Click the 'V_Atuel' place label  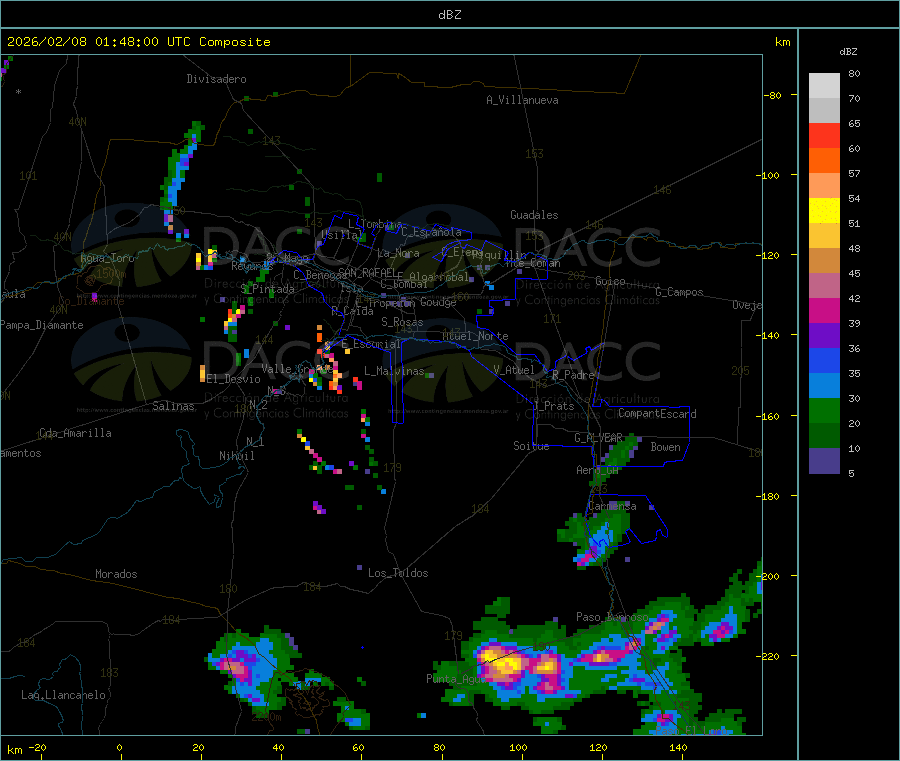pos(514,370)
